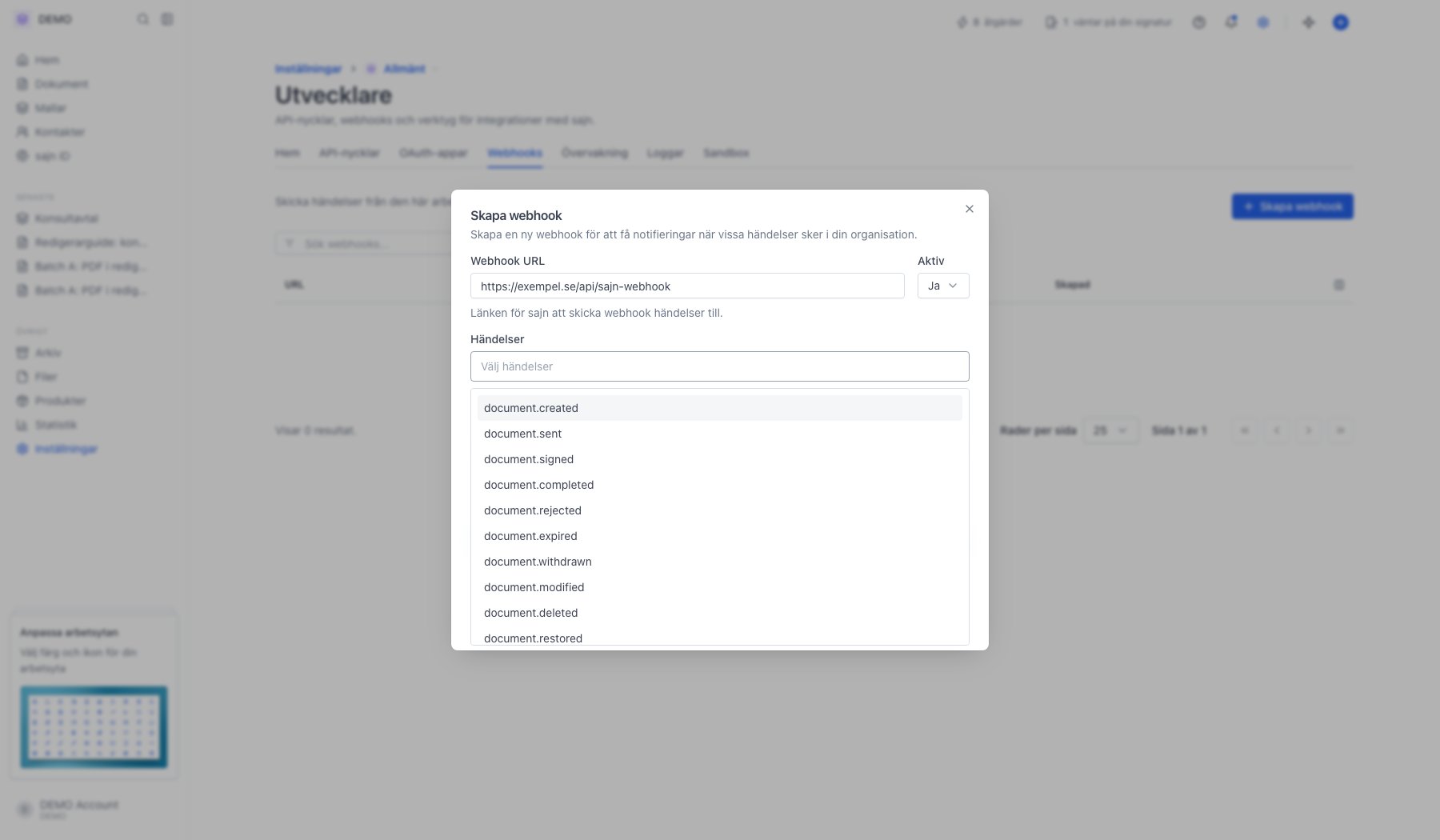The height and width of the screenshot is (840, 1440).
Task: Switch to the OAuth-appar tab
Action: click(433, 153)
